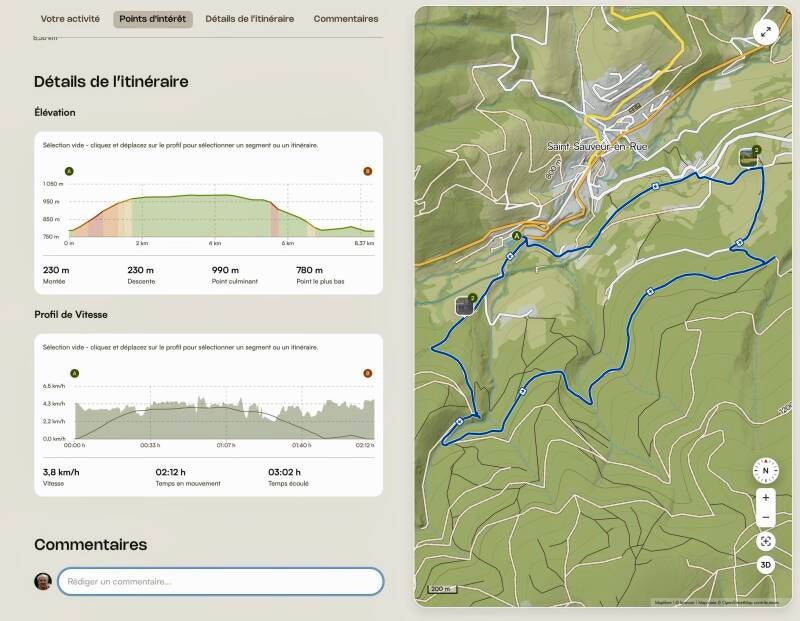800x621 pixels.
Task: Expand the map to fullscreen
Action: pyautogui.click(x=765, y=32)
